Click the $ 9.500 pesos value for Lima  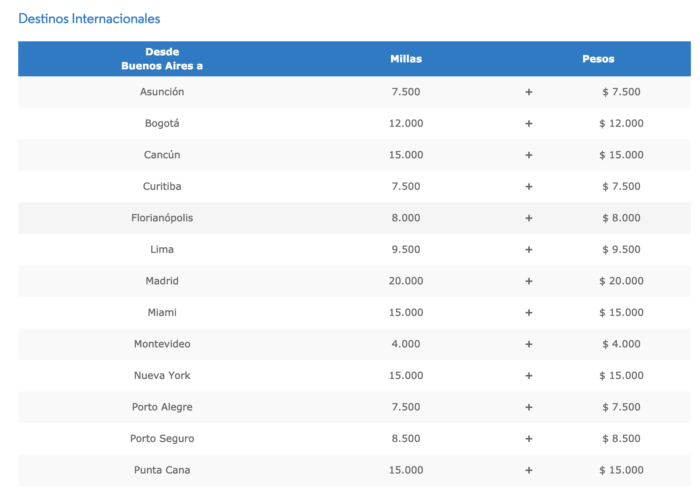[621, 249]
